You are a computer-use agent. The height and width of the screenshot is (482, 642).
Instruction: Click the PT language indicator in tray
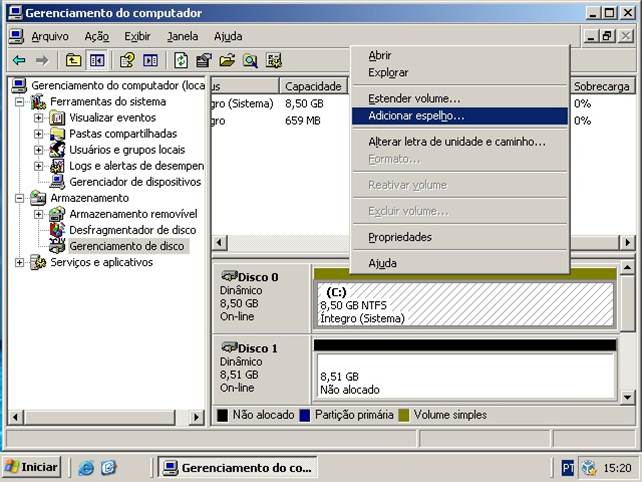coord(568,468)
